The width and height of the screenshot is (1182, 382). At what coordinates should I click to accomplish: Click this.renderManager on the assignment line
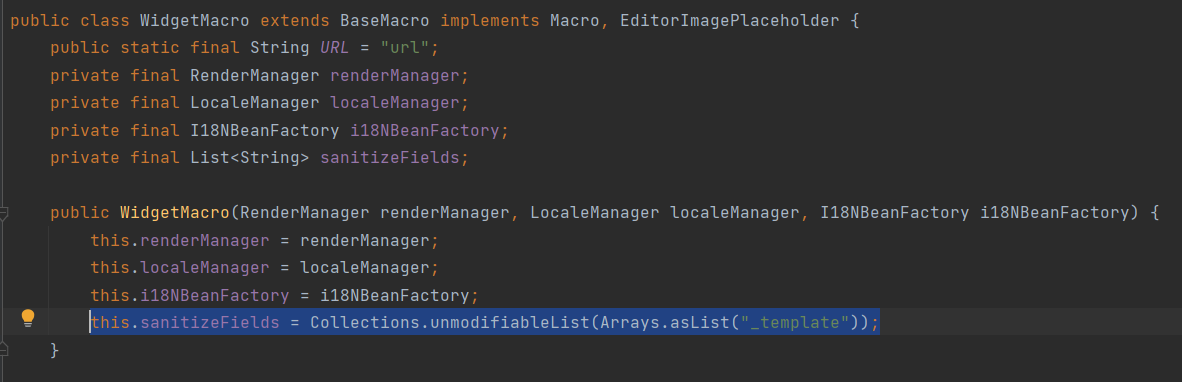180,242
